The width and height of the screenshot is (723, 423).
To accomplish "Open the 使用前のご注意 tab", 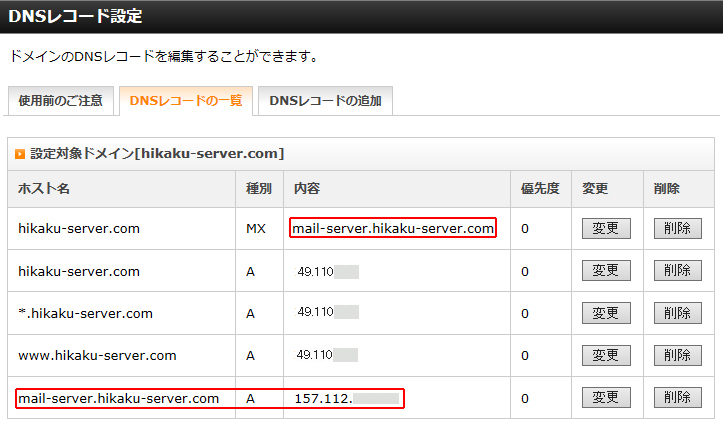I will pyautogui.click(x=59, y=101).
